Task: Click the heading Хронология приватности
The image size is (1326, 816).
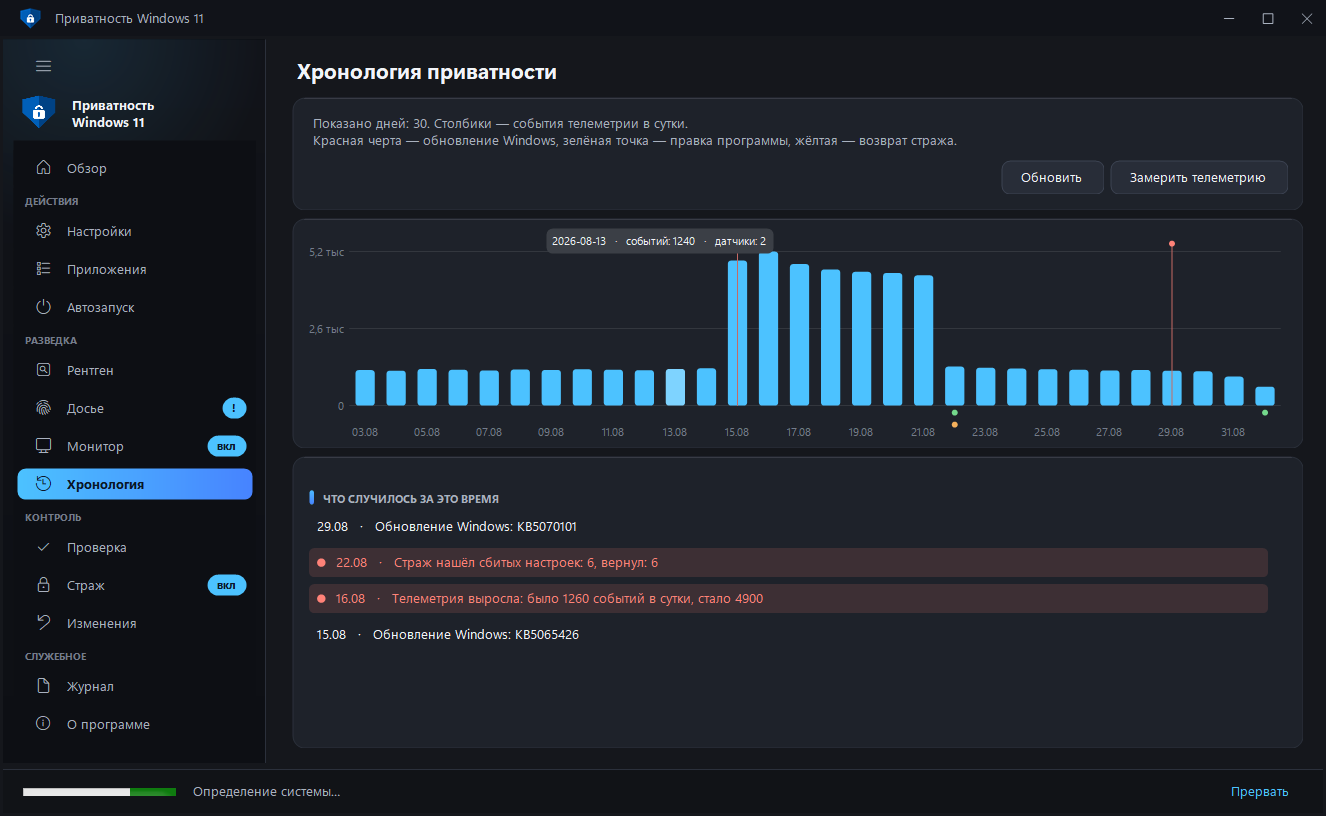Action: tap(427, 72)
